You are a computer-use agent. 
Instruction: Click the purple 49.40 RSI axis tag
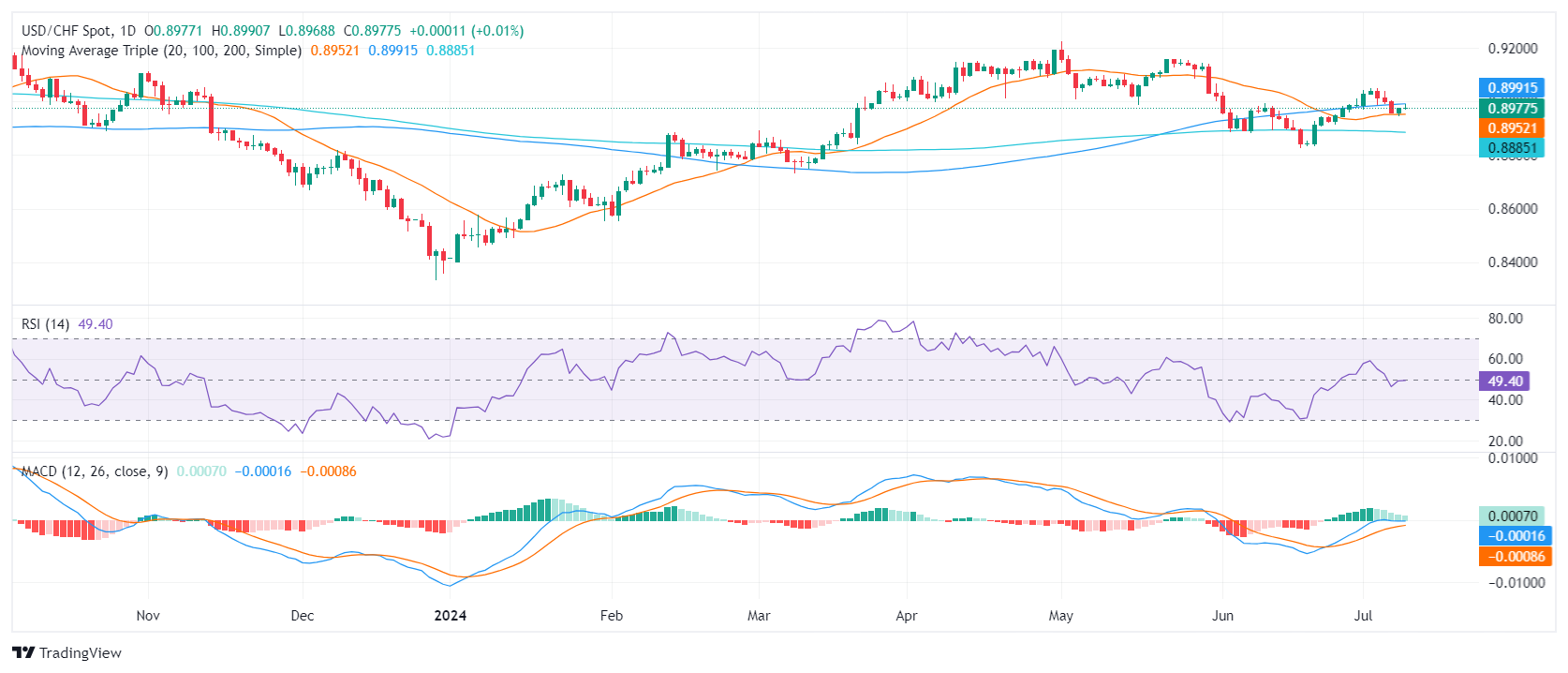1504,381
